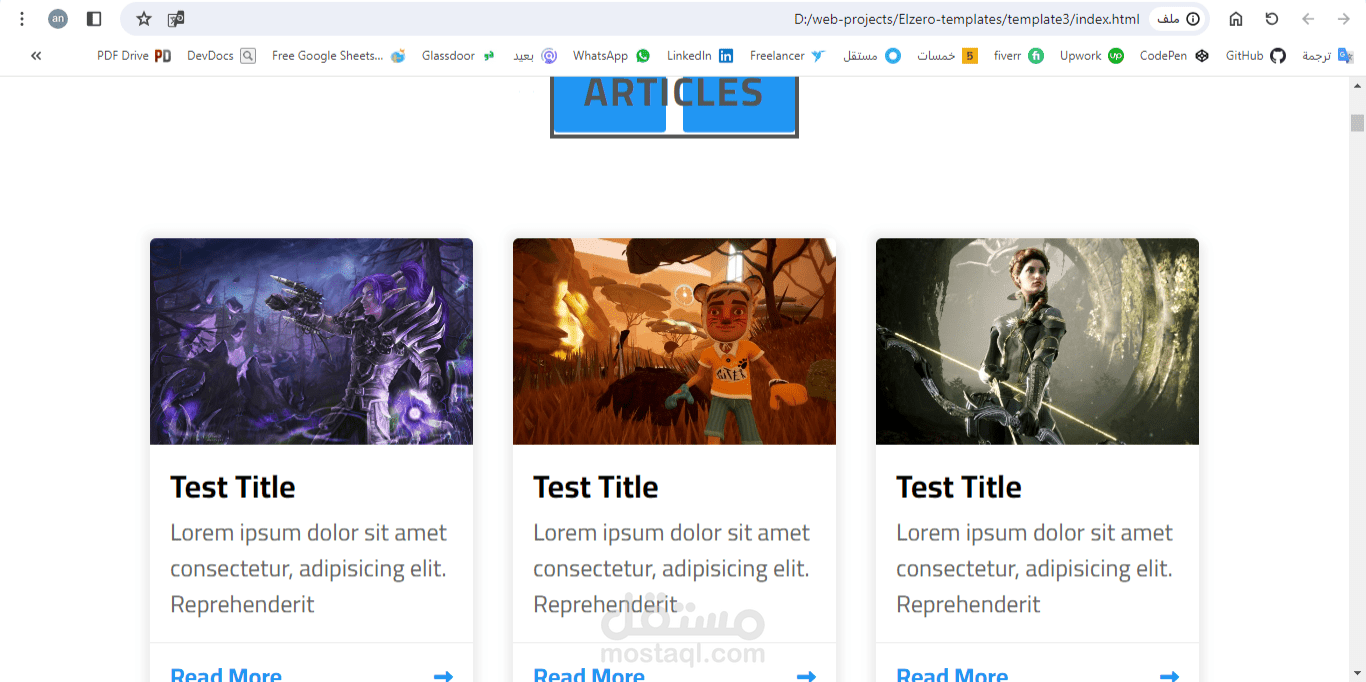Click the scrollbar up arrow
Viewport: 1366px width, 682px height.
coord(1357,85)
